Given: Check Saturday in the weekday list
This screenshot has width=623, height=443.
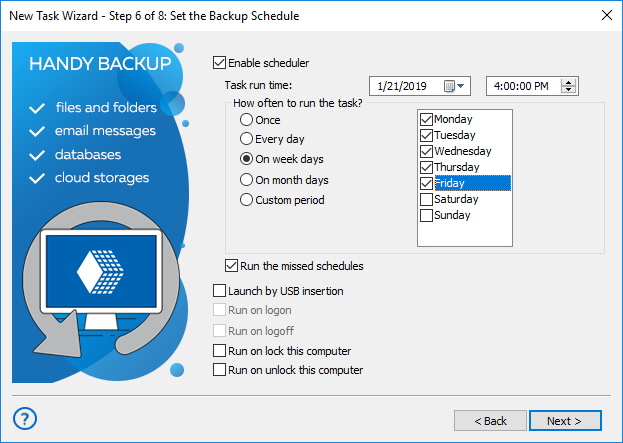Looking at the screenshot, I should pyautogui.click(x=427, y=199).
